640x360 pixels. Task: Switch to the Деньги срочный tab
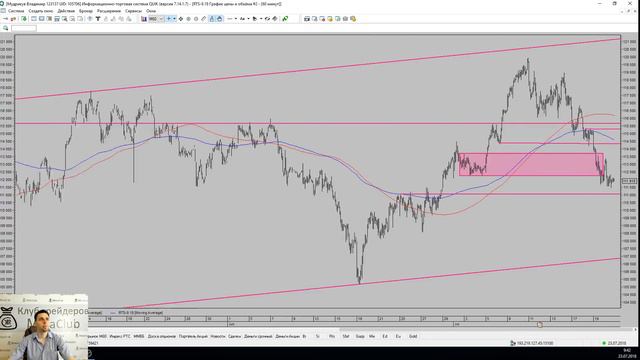(258, 336)
